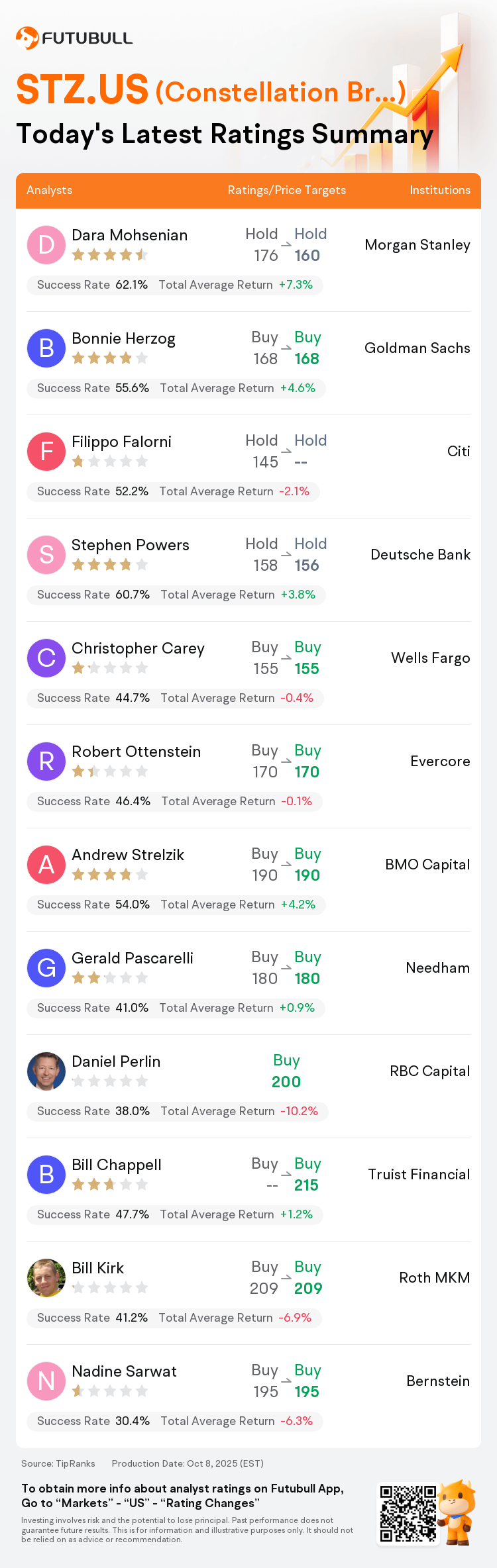The width and height of the screenshot is (497, 1568).
Task: Click Daniel Perlin's profile photo
Action: [46, 1071]
